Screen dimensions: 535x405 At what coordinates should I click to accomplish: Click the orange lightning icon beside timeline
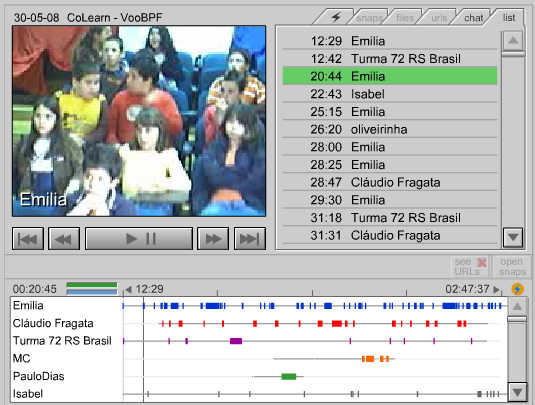517,289
